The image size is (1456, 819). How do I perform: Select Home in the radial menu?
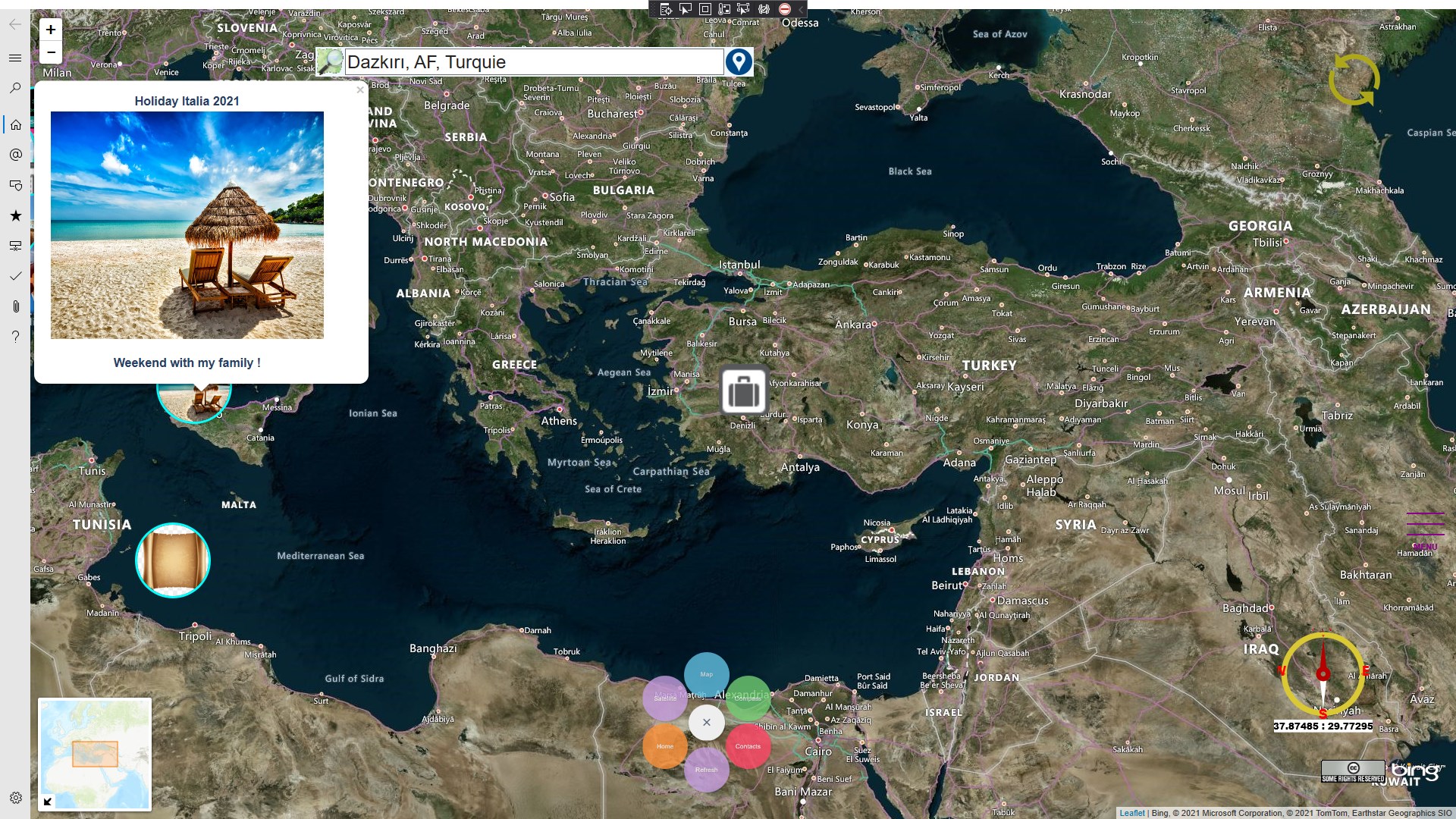(x=665, y=746)
